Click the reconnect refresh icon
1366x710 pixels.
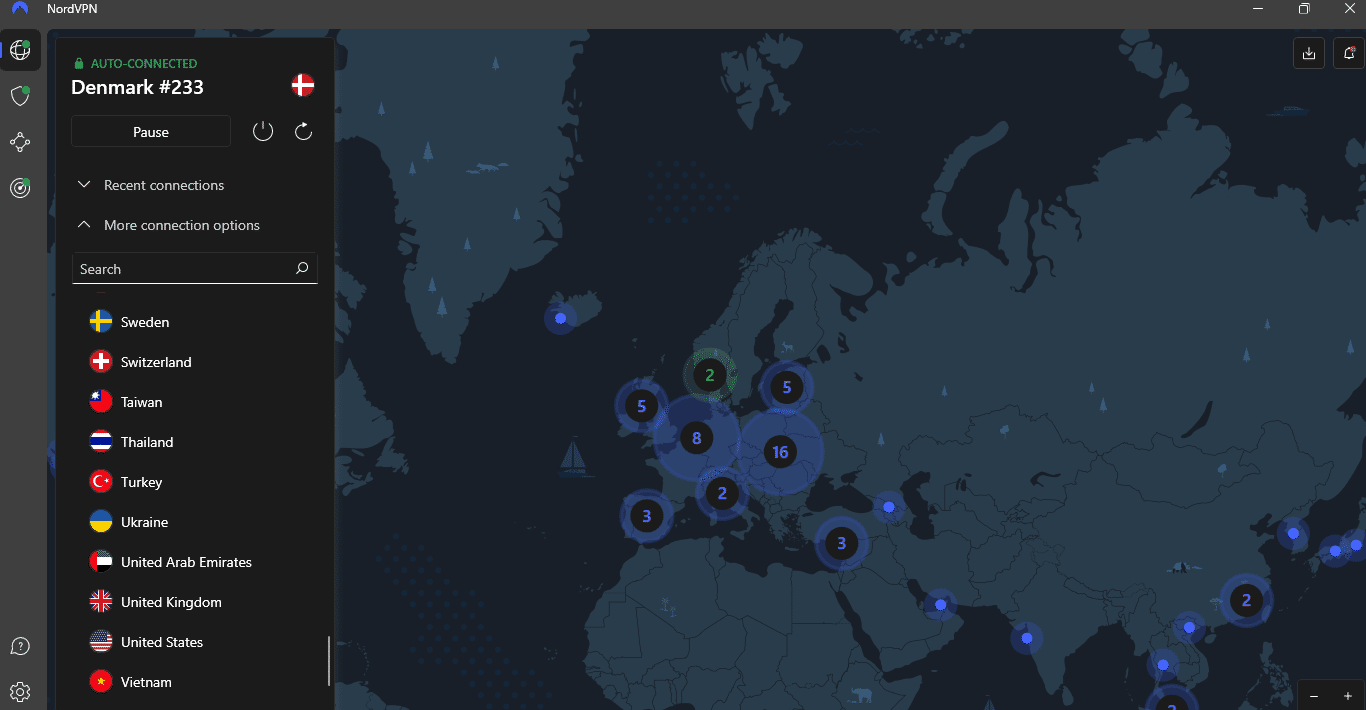click(x=304, y=131)
